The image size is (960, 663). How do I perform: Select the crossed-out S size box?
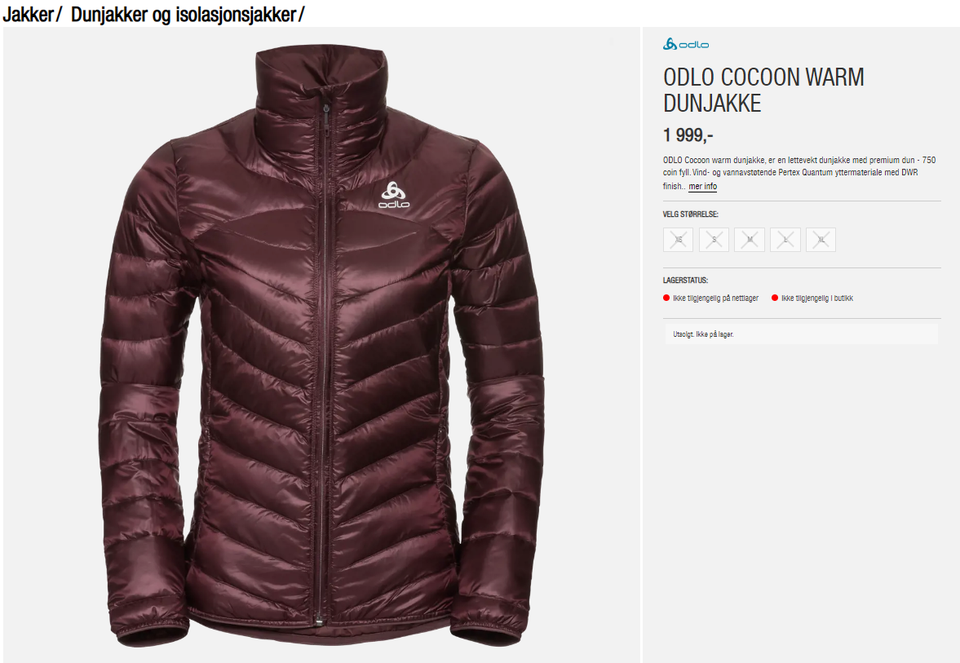click(714, 239)
